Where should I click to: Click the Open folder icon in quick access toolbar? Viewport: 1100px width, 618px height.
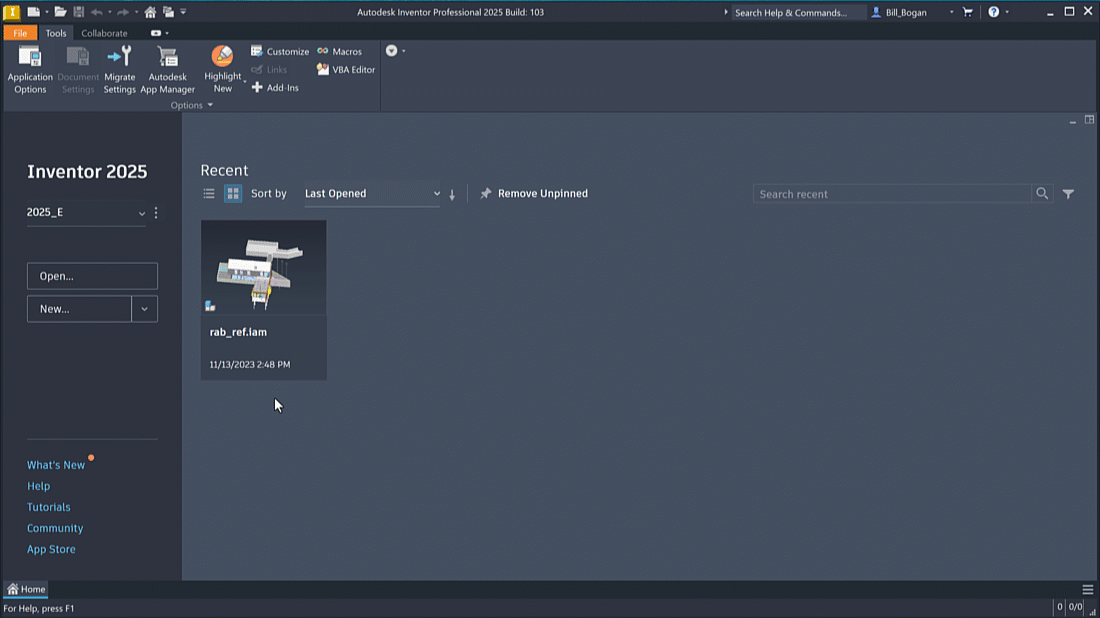pos(60,12)
